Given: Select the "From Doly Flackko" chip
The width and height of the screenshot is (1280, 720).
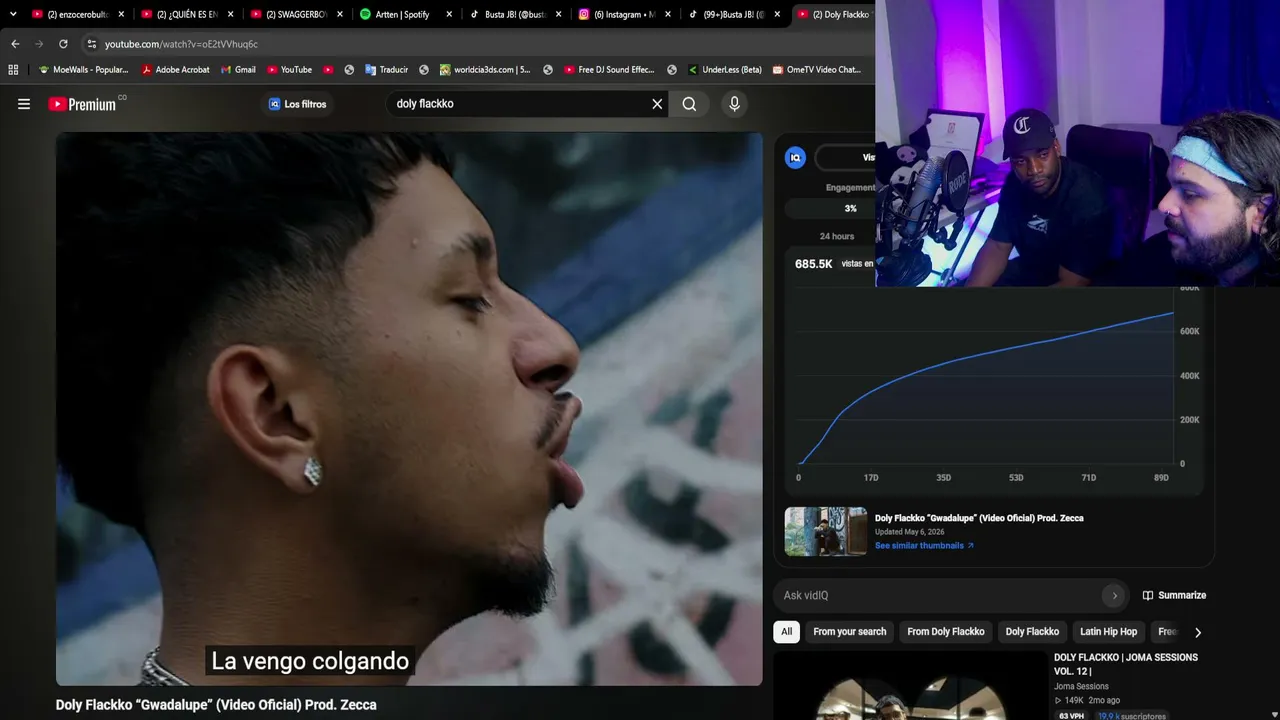Looking at the screenshot, I should 946,632.
